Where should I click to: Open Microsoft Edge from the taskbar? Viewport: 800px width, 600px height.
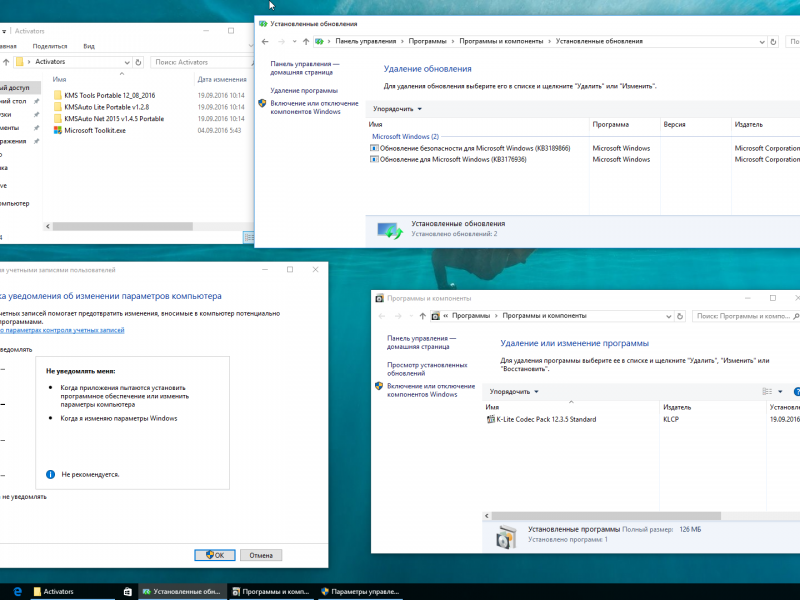[x=17, y=591]
